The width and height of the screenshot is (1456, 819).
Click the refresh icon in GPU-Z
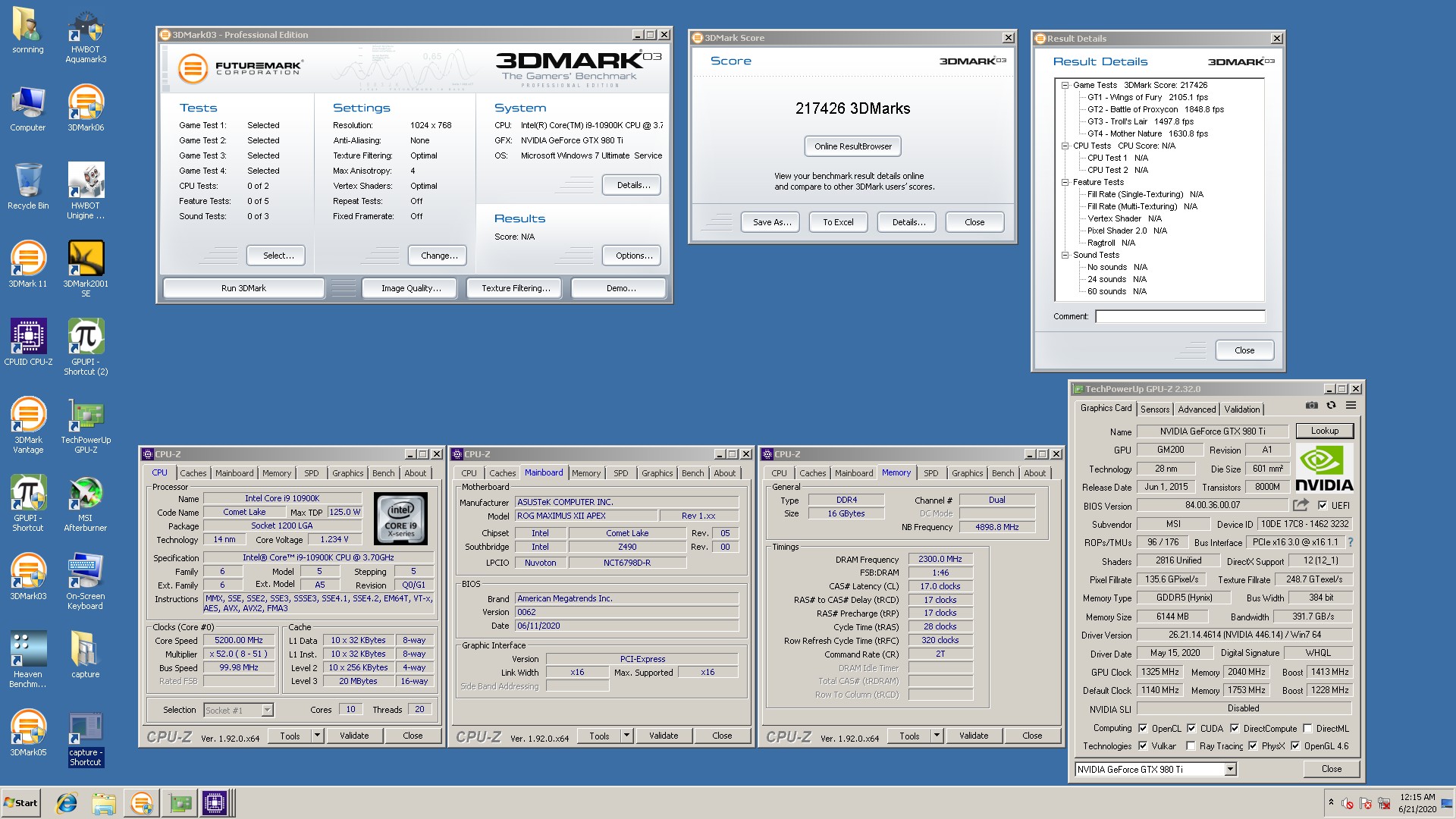pyautogui.click(x=1331, y=405)
